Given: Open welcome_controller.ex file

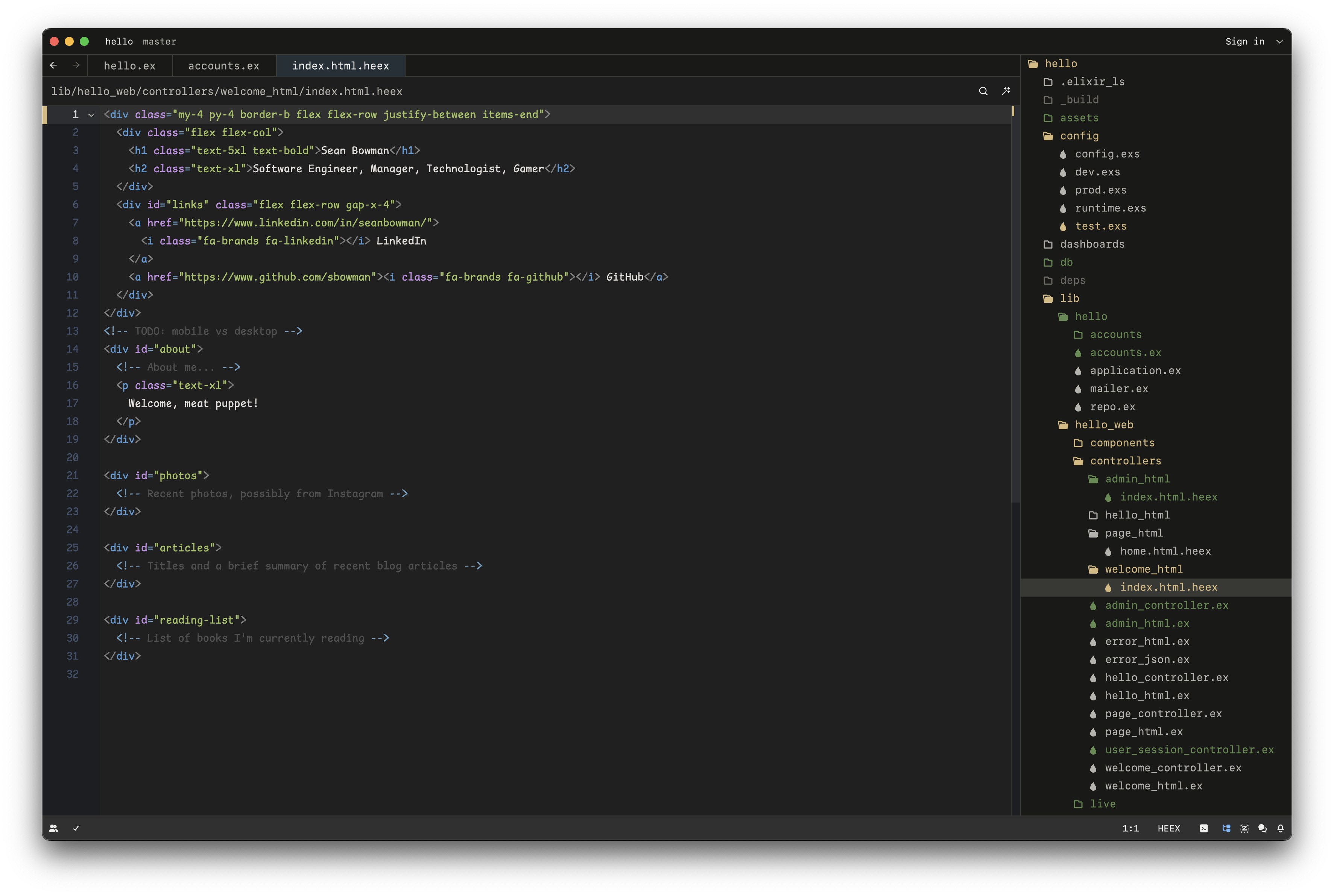Looking at the screenshot, I should (1156, 767).
